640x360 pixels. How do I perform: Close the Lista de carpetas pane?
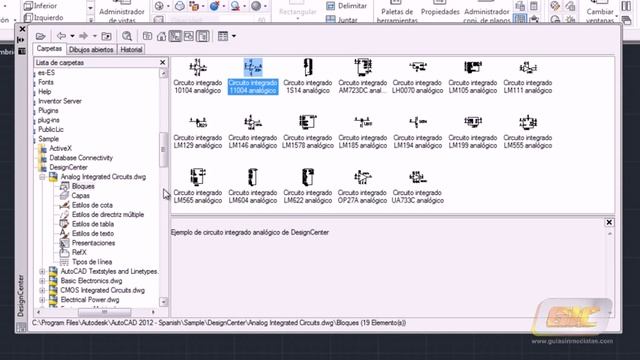tap(162, 62)
